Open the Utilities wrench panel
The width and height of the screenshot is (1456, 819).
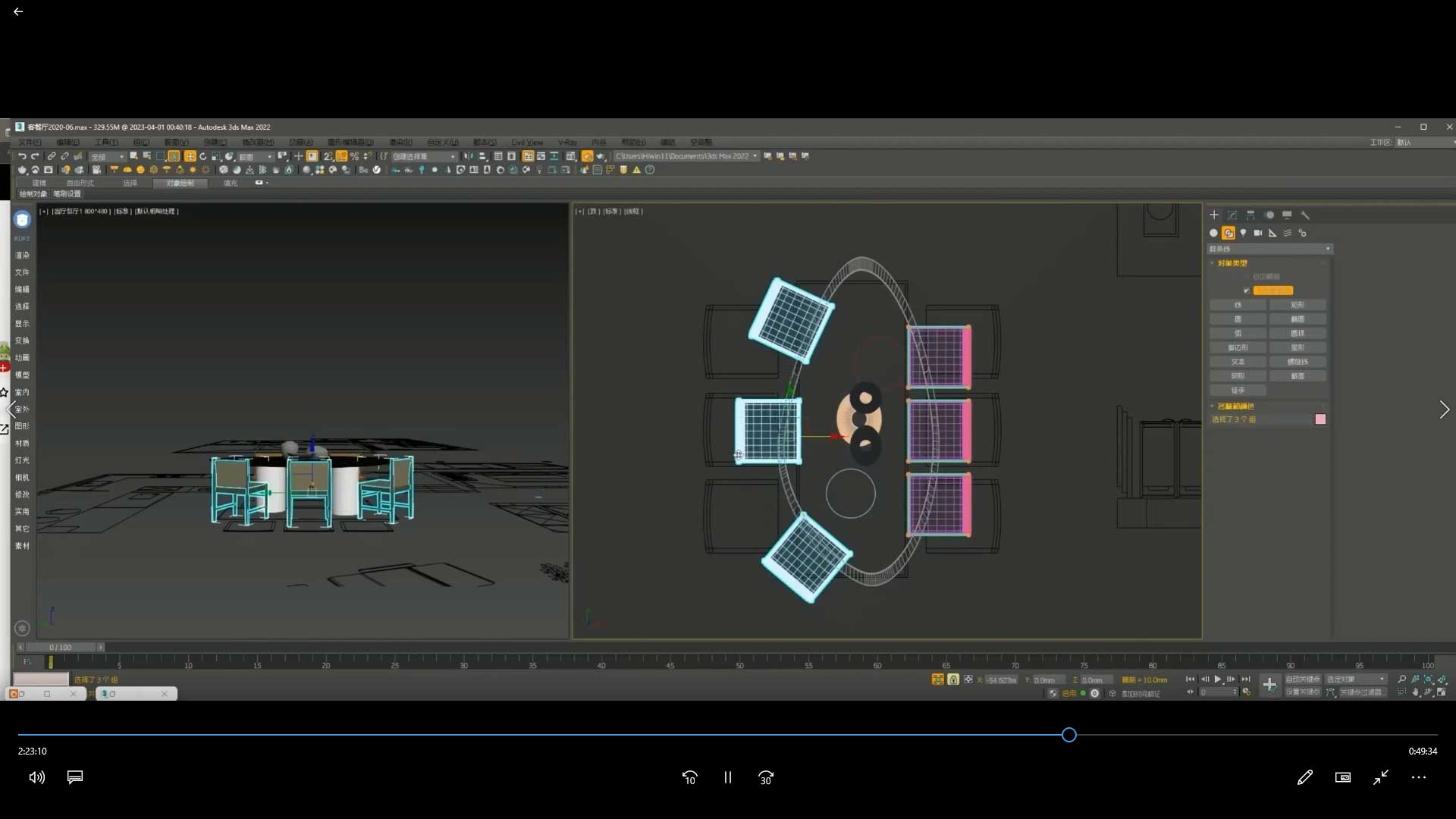tap(1305, 215)
